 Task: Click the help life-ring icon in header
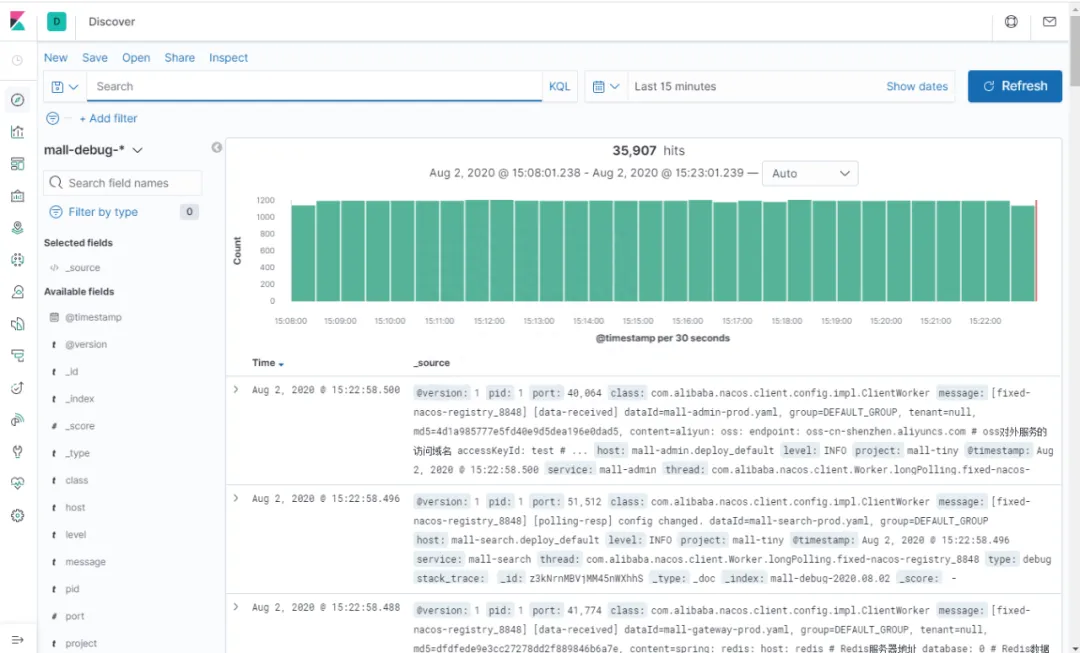1010,21
